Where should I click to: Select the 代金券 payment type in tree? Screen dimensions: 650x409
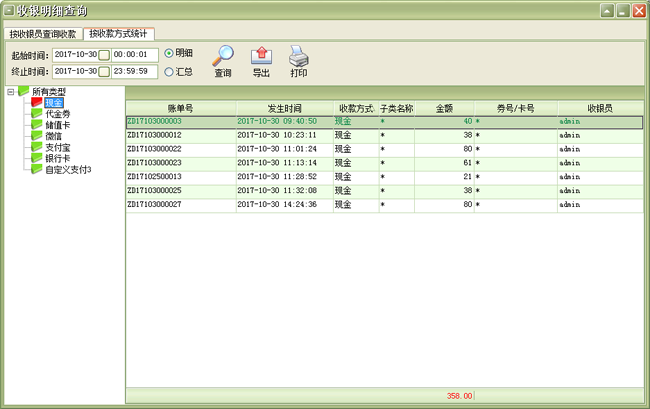57,114
